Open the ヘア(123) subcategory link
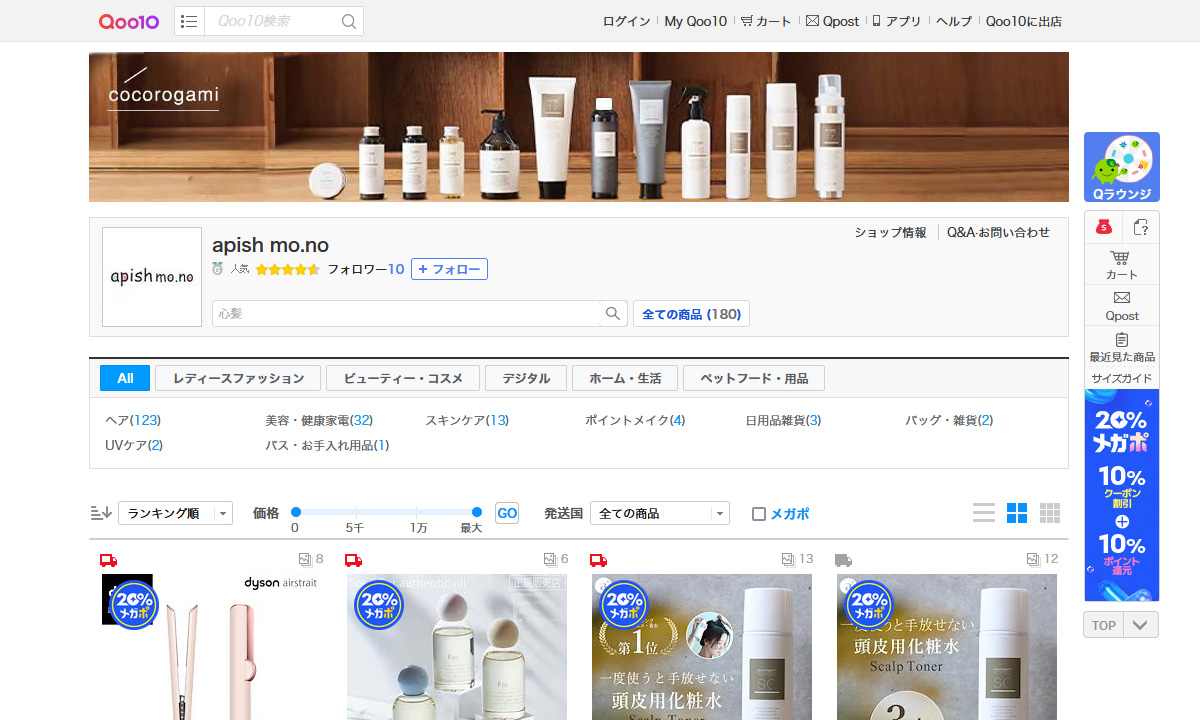1200x720 pixels. [x=133, y=420]
